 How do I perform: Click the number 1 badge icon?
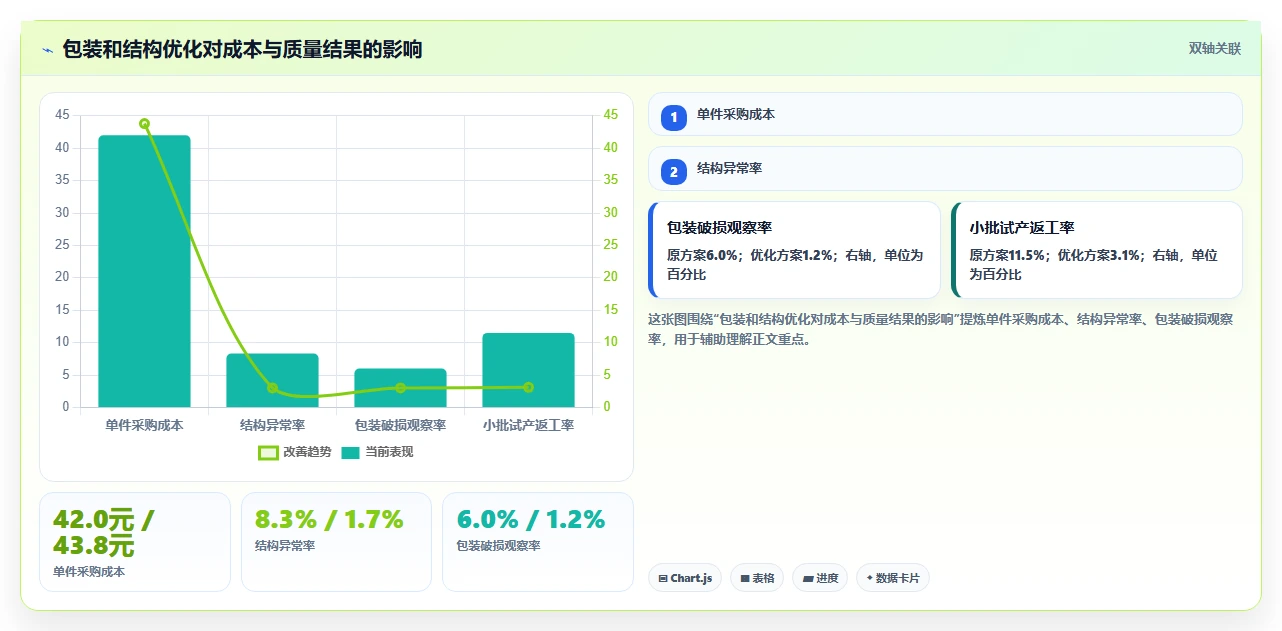click(x=674, y=117)
